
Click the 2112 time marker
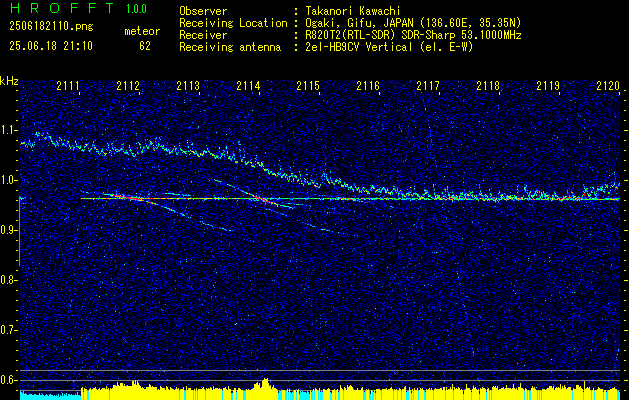tap(128, 86)
